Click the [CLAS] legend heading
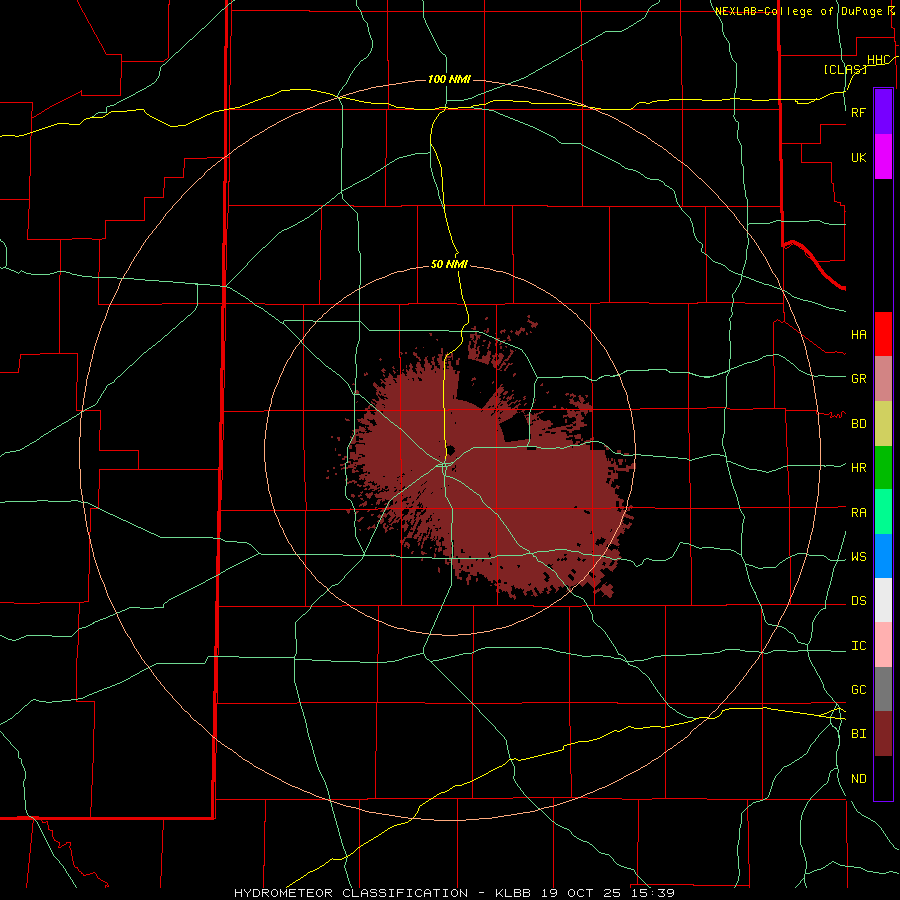 (845, 69)
